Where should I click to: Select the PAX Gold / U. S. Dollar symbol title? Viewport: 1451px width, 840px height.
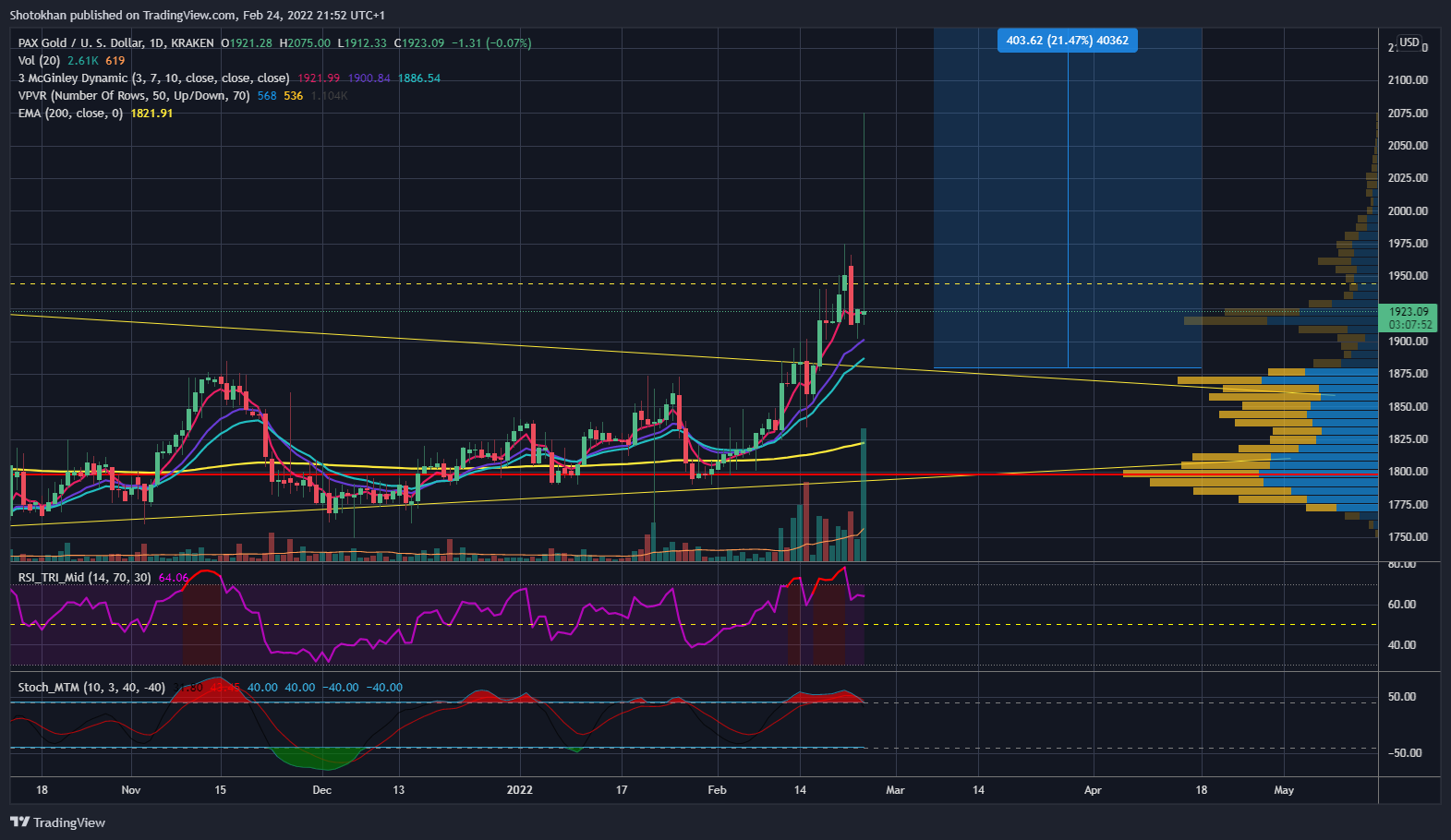tap(116, 43)
